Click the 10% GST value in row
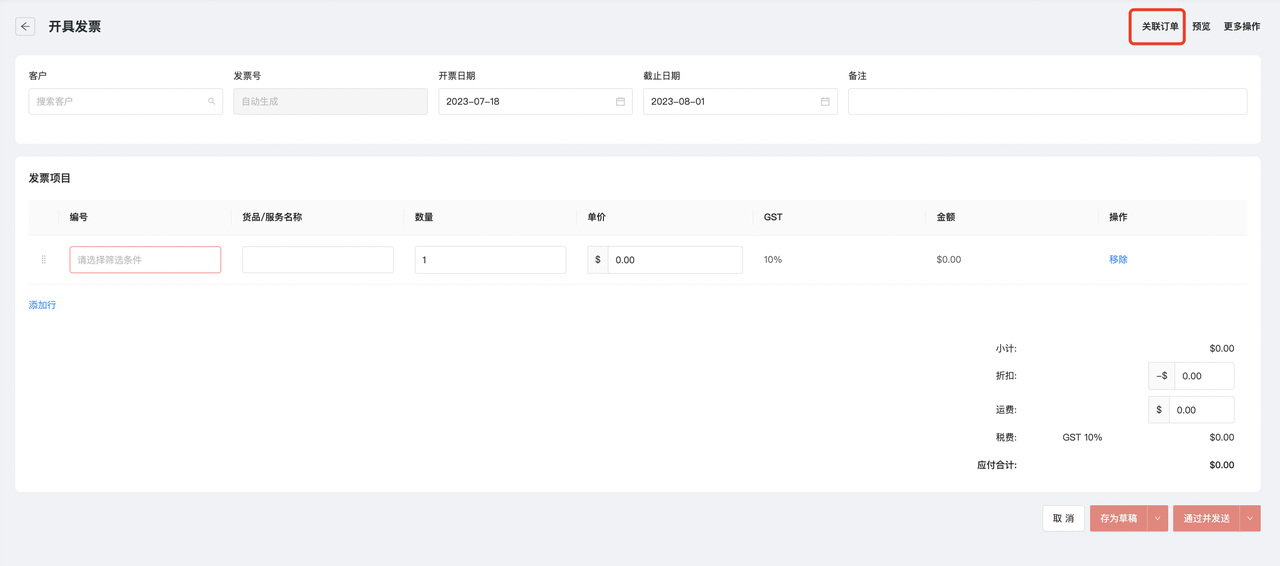1280x566 pixels. click(773, 259)
